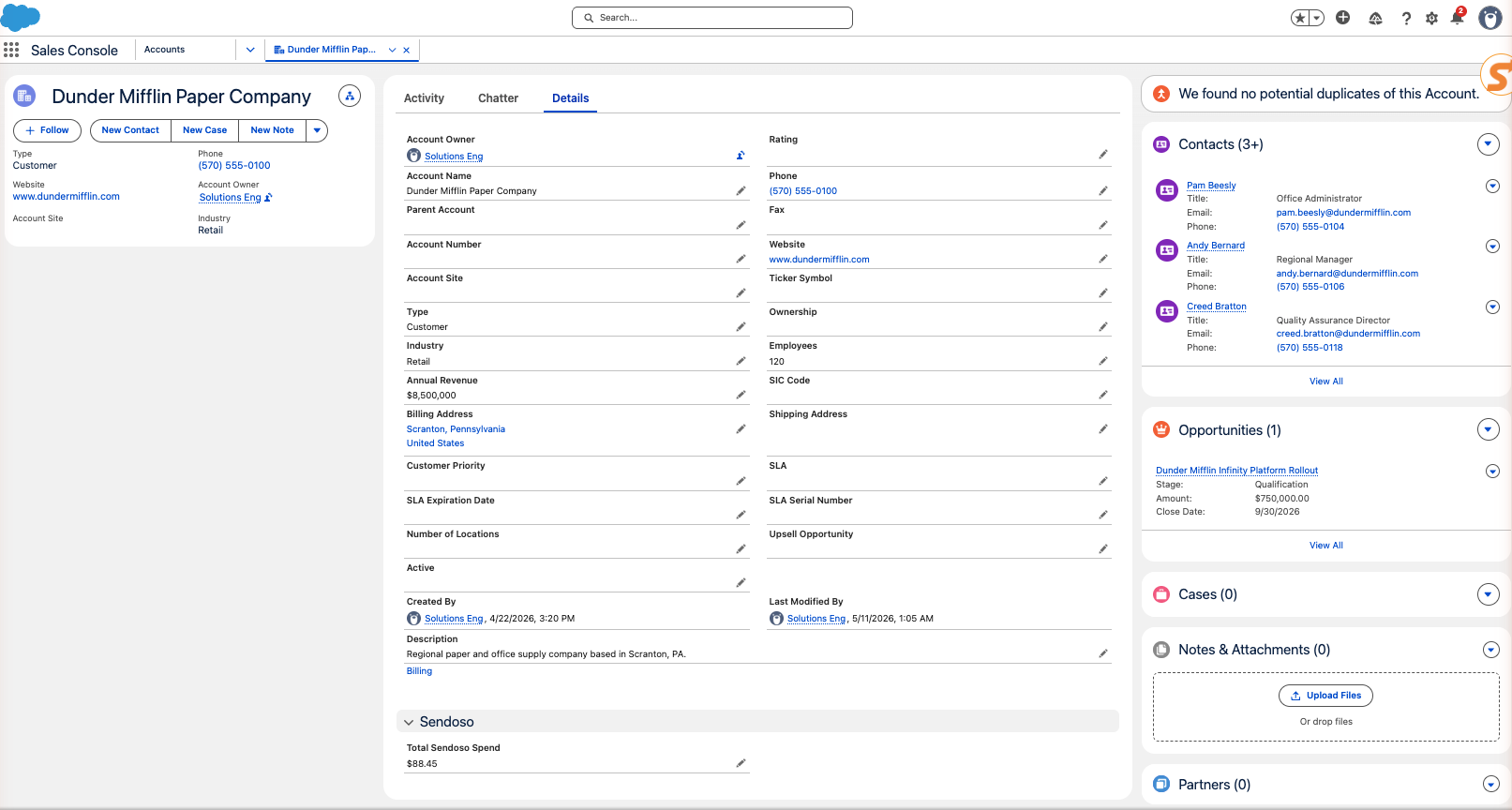Click the global Search field
1512x810 pixels.
(712, 18)
